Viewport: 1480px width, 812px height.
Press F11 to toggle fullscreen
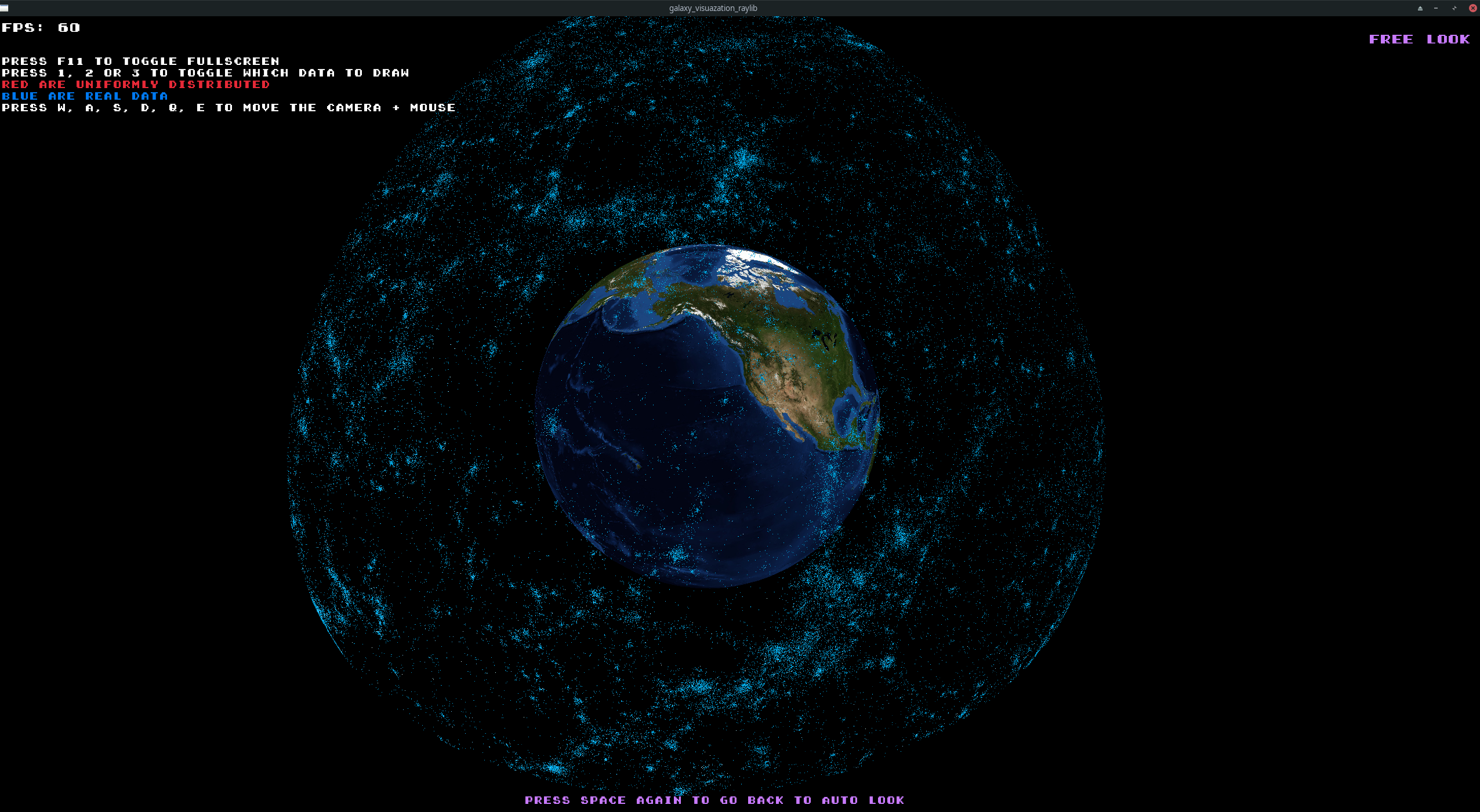(x=140, y=61)
